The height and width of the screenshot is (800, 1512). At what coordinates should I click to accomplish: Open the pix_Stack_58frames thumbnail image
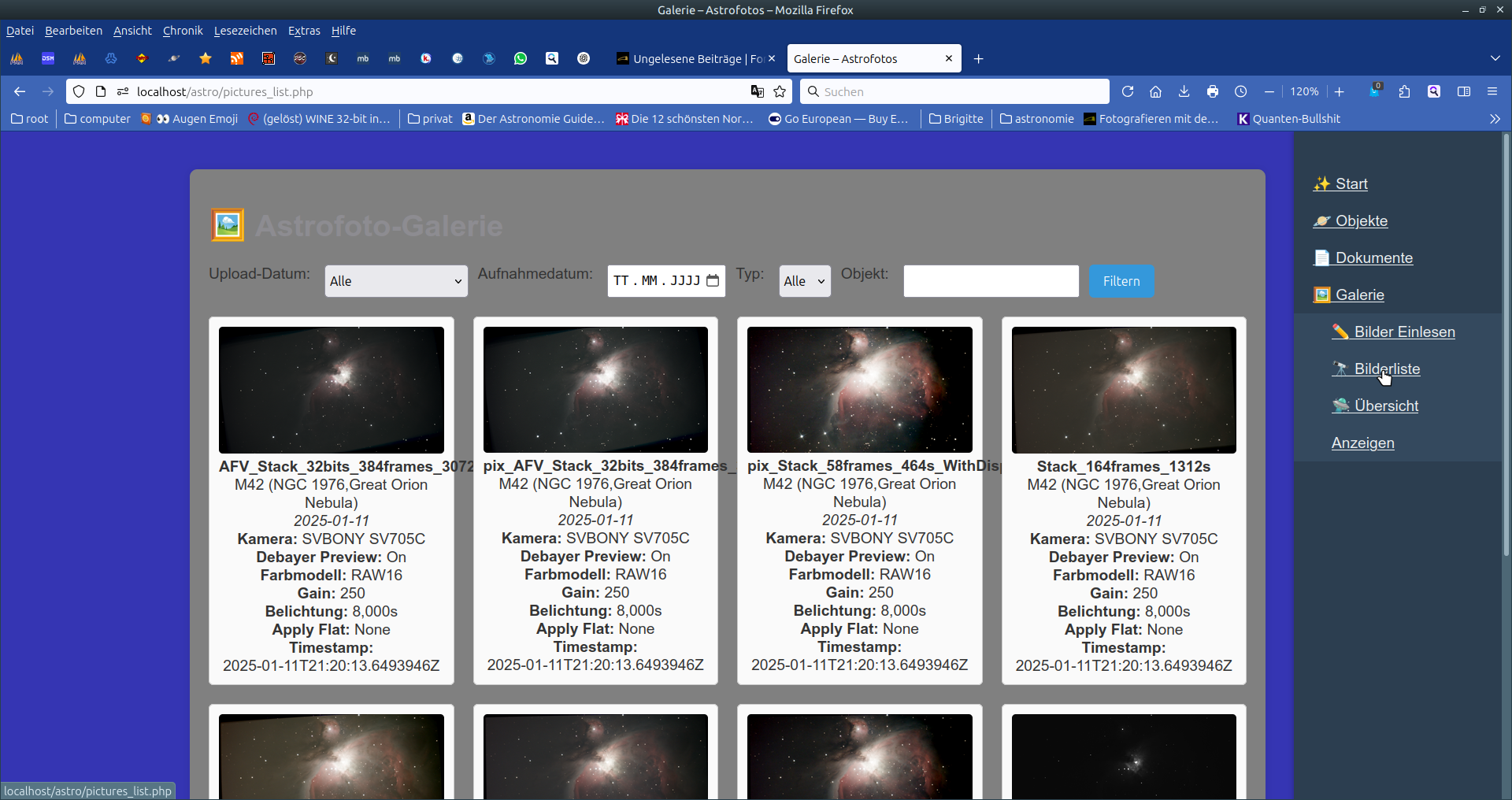[x=859, y=389]
